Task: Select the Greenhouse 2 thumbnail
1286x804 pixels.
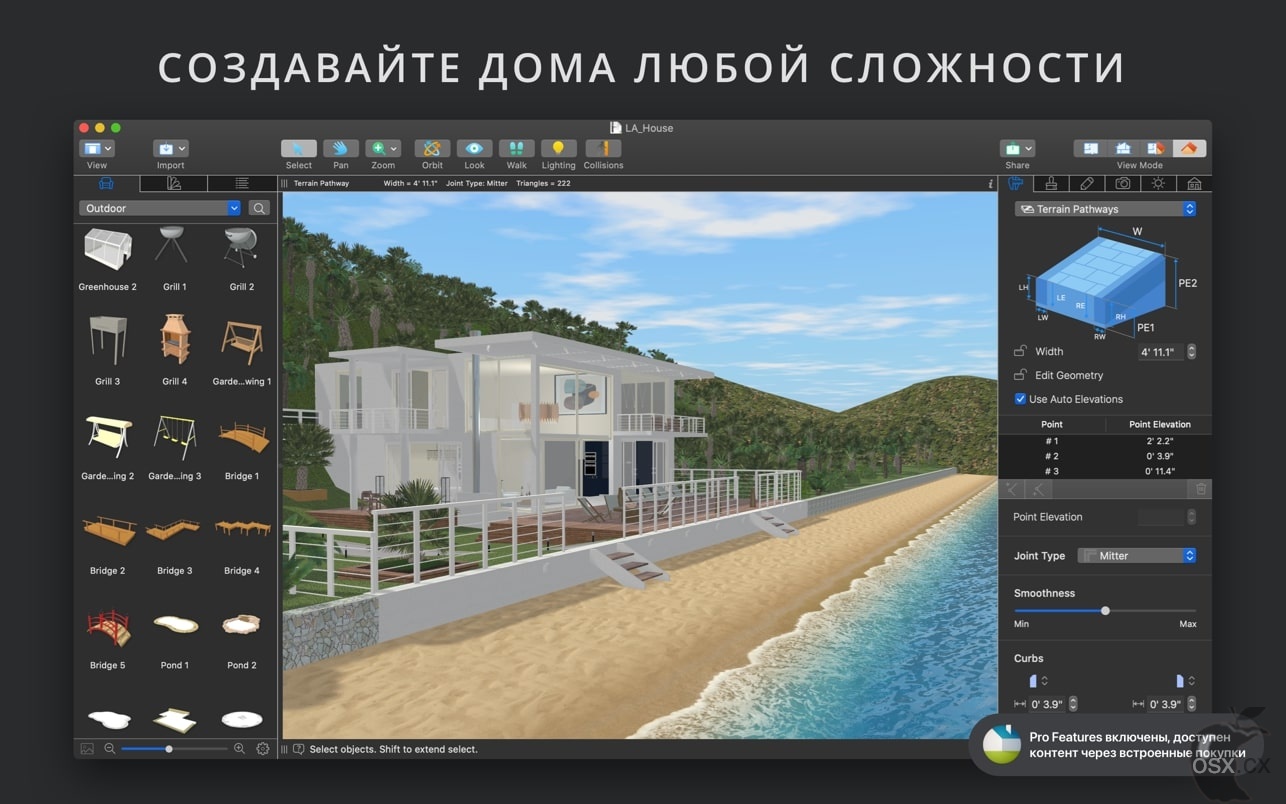Action: point(107,250)
